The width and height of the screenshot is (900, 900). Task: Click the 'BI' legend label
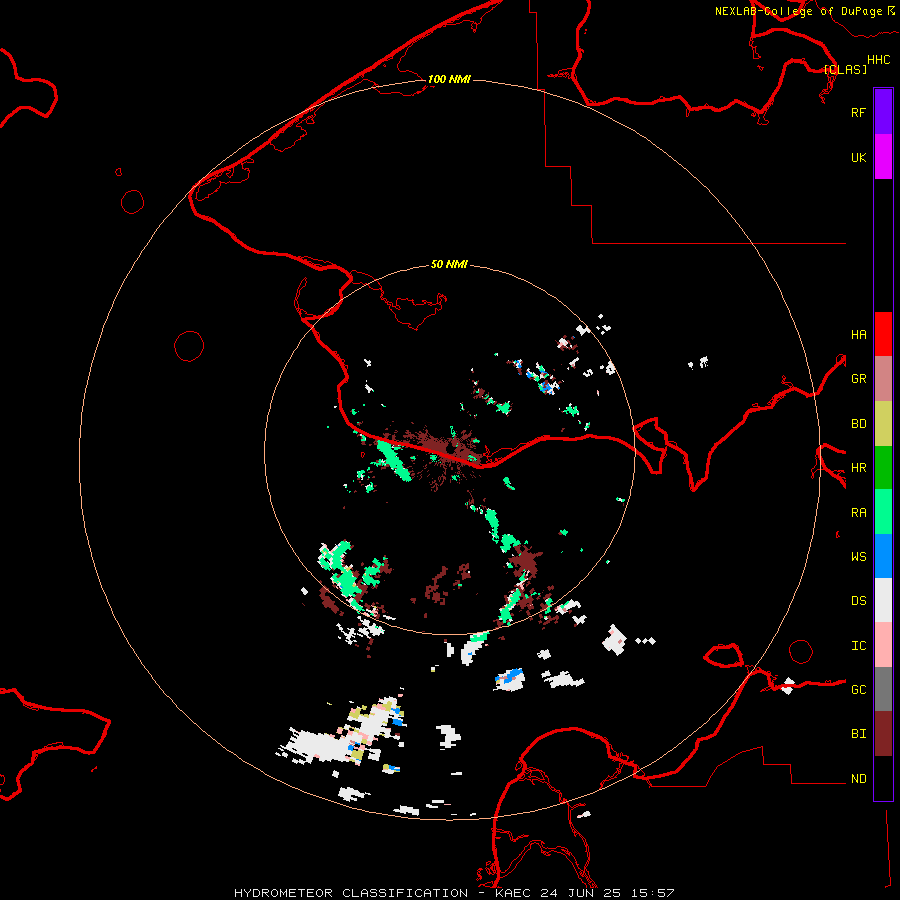(858, 734)
